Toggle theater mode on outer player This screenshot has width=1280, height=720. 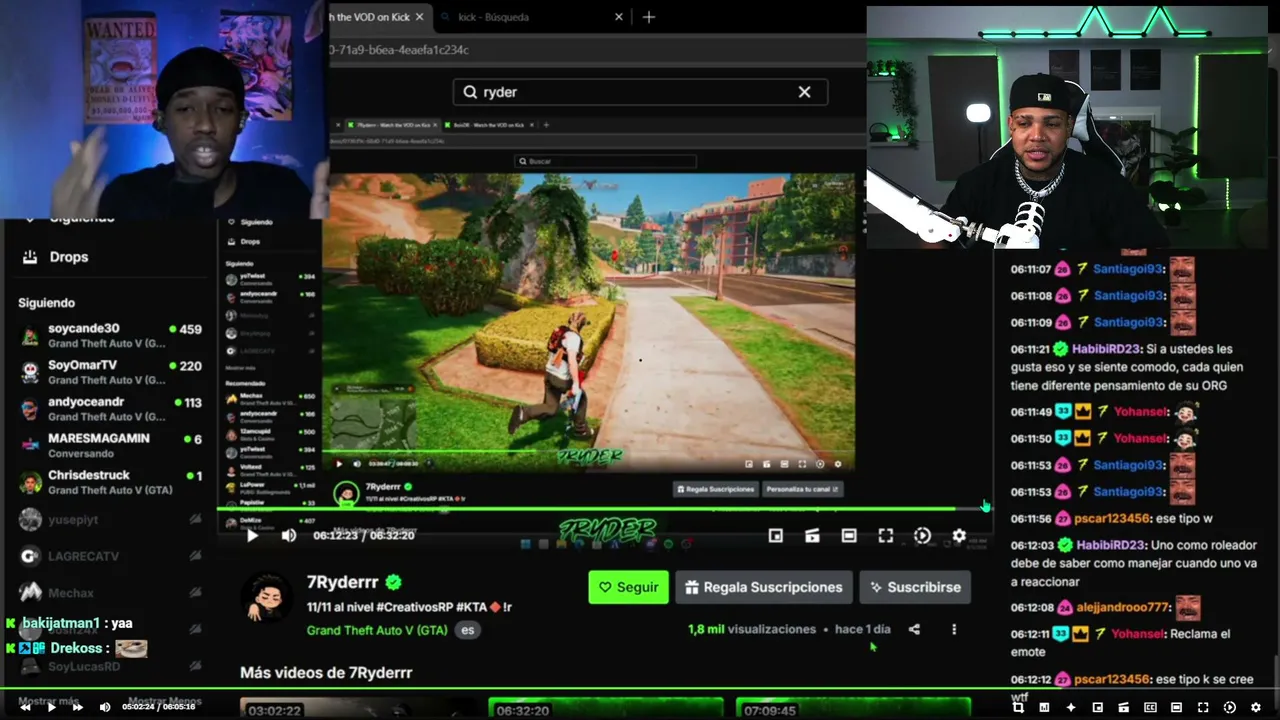coord(1177,707)
